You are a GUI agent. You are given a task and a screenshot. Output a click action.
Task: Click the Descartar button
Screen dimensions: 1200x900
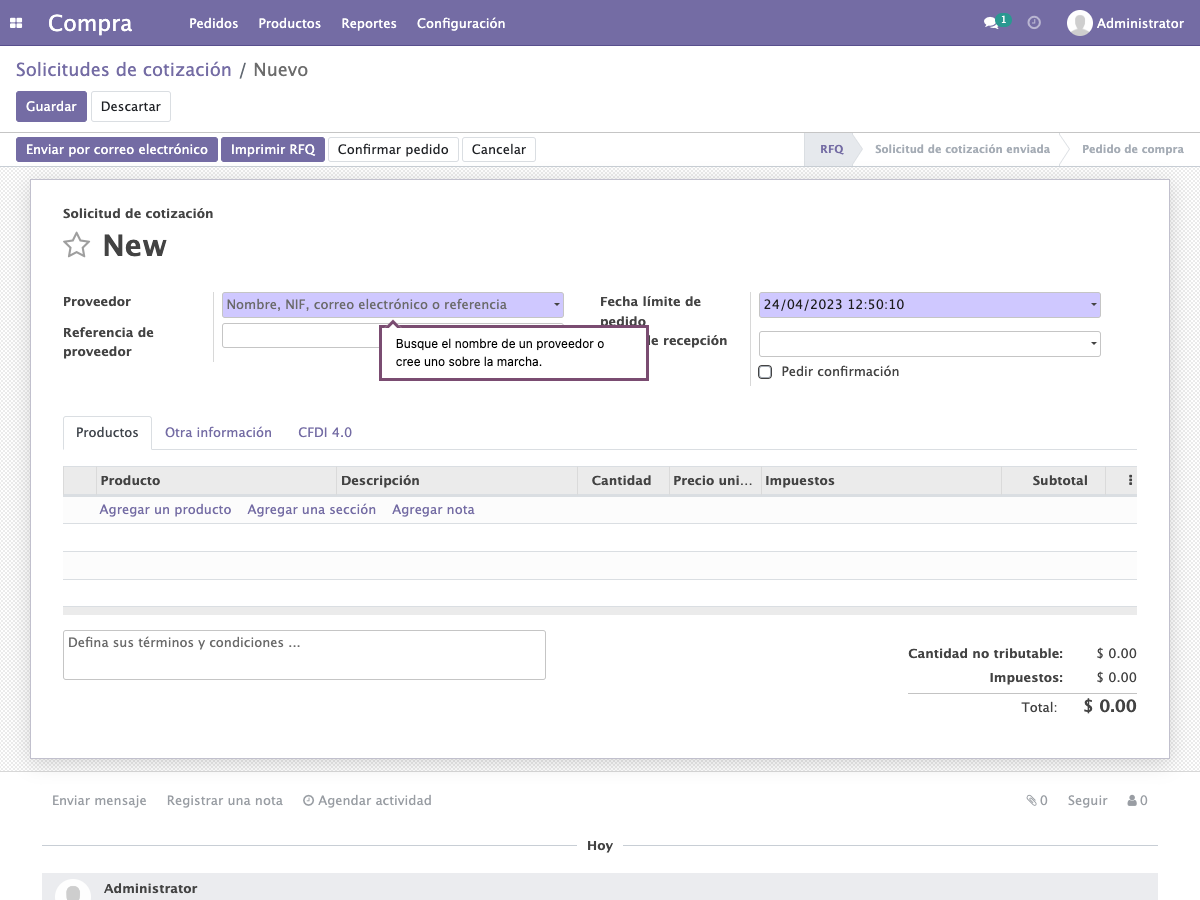pyautogui.click(x=131, y=106)
